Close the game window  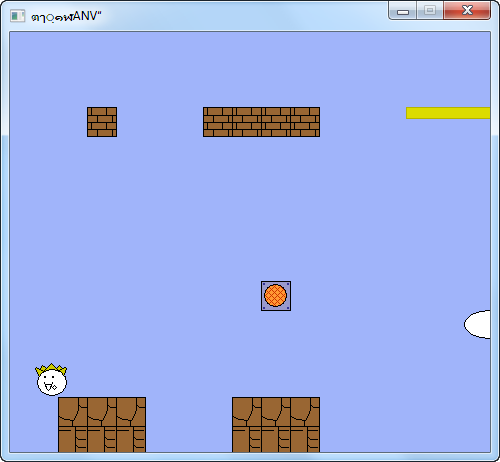tap(467, 10)
